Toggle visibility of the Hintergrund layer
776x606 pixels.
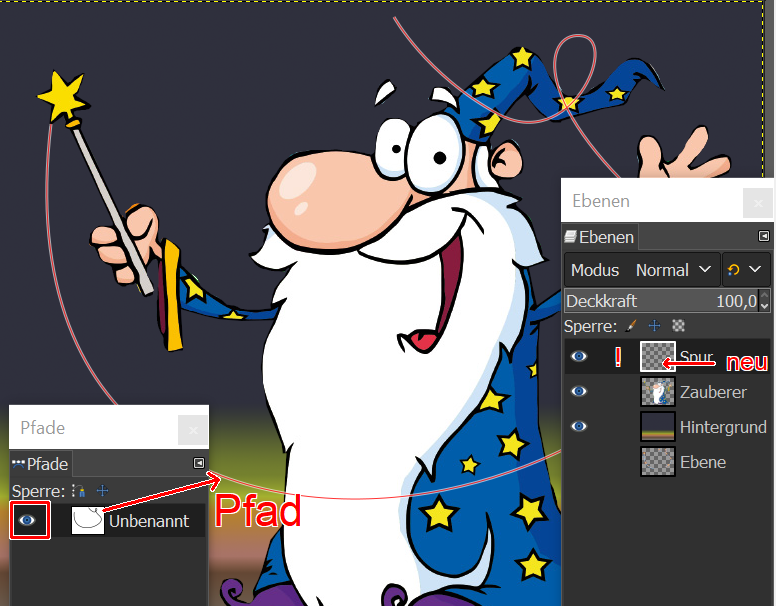point(579,427)
